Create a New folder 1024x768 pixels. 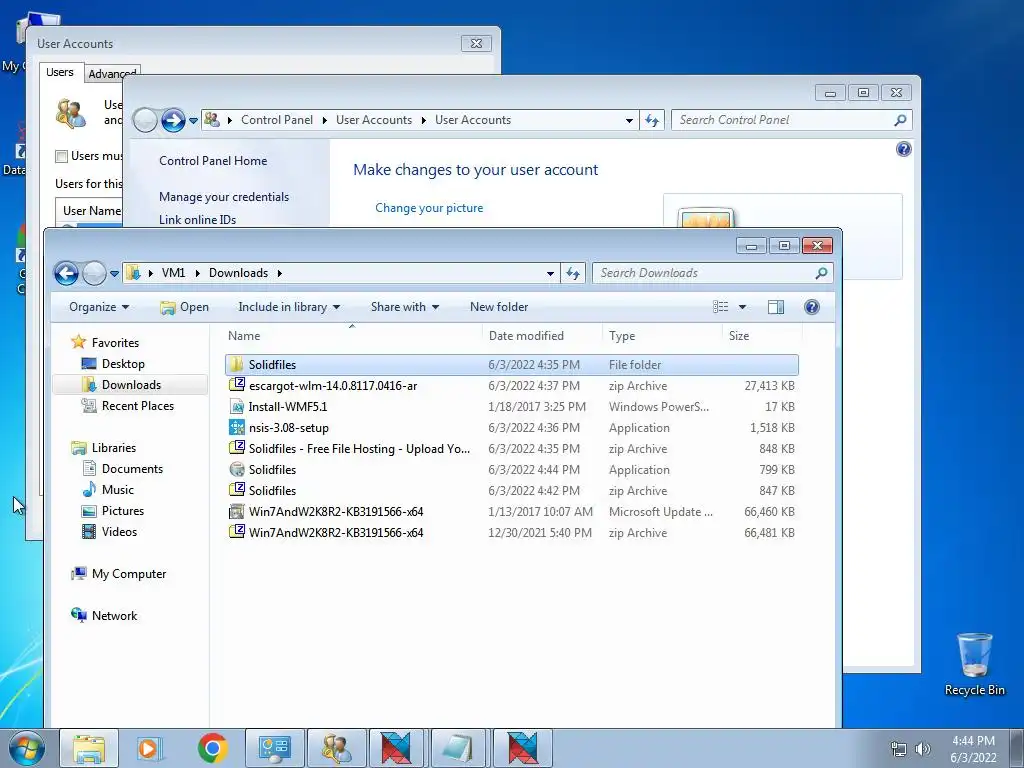coord(499,307)
